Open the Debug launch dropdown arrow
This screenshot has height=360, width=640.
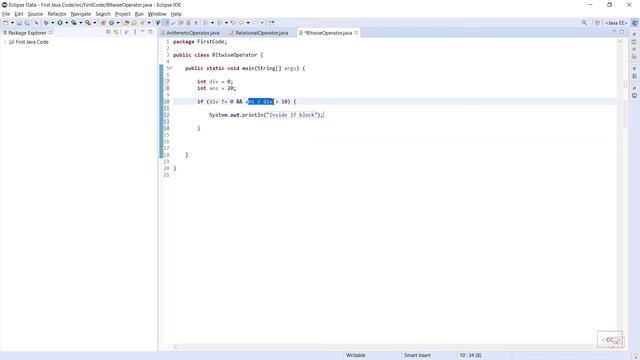[x=53, y=23]
